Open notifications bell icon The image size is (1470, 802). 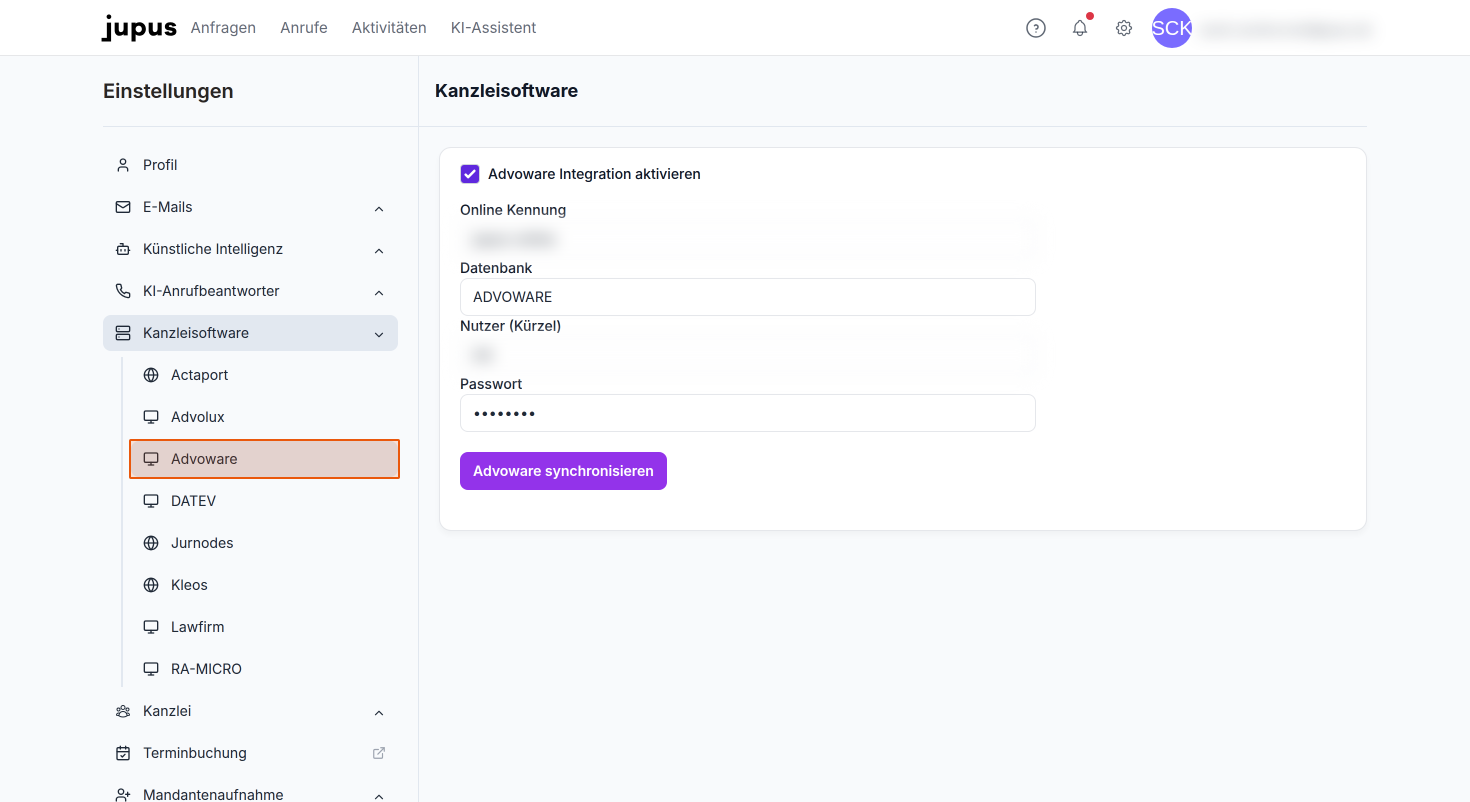tap(1080, 28)
